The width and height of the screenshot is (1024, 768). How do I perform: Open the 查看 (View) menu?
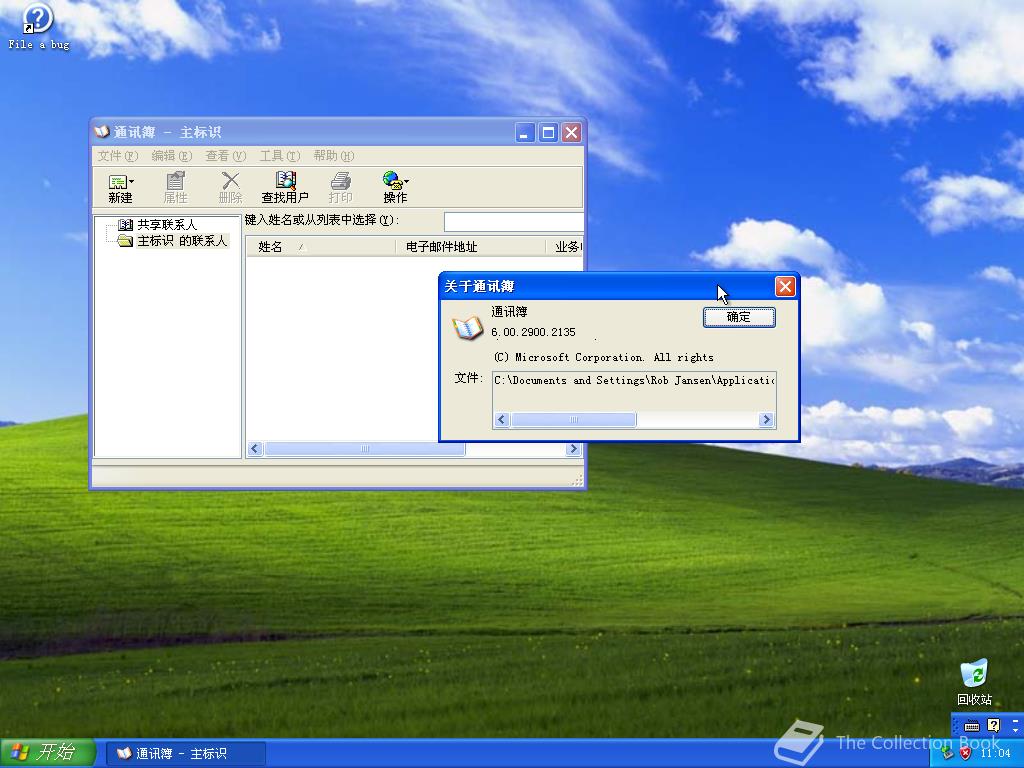[x=225, y=155]
